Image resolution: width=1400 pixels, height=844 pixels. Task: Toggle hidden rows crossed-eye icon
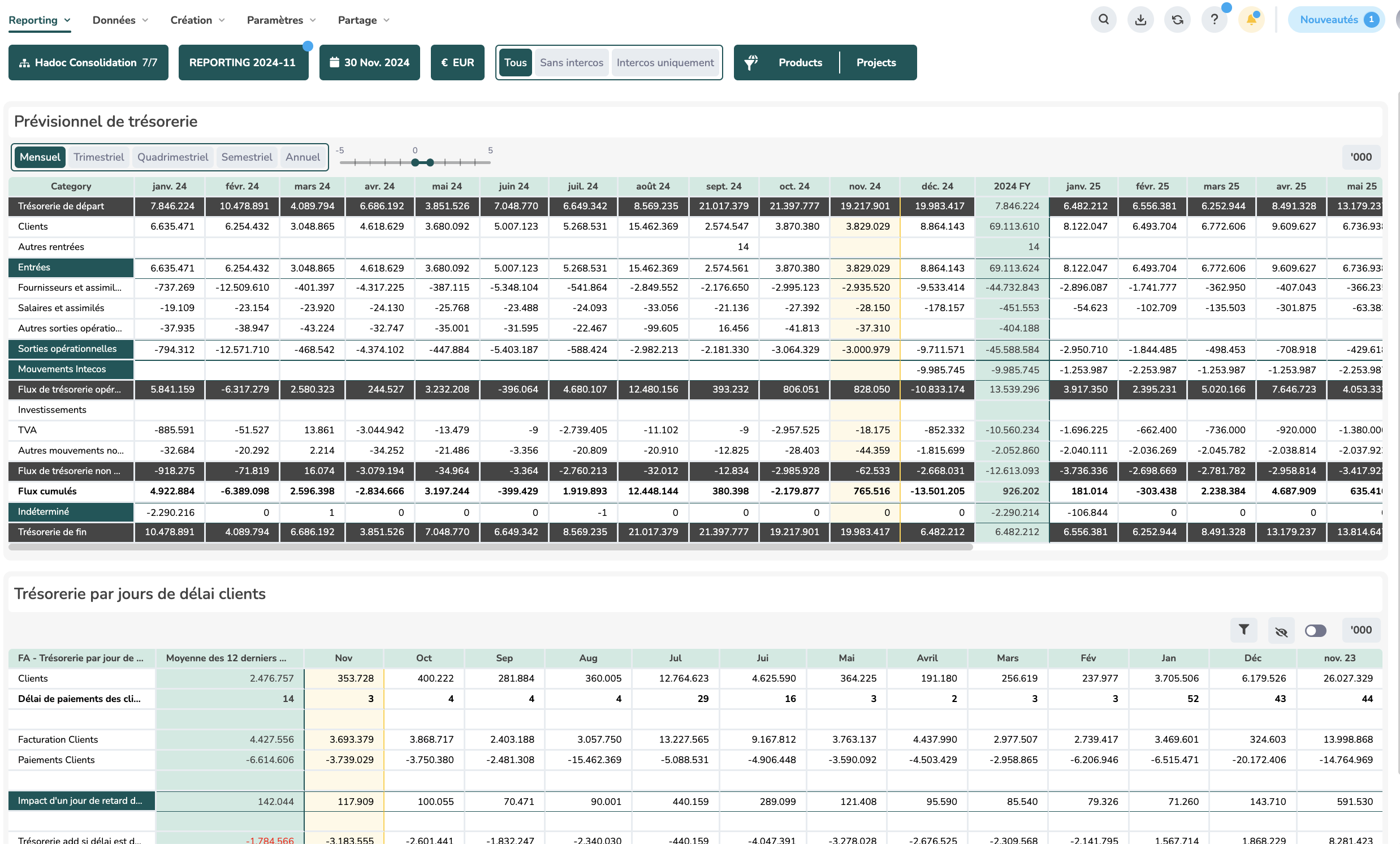(x=1281, y=630)
